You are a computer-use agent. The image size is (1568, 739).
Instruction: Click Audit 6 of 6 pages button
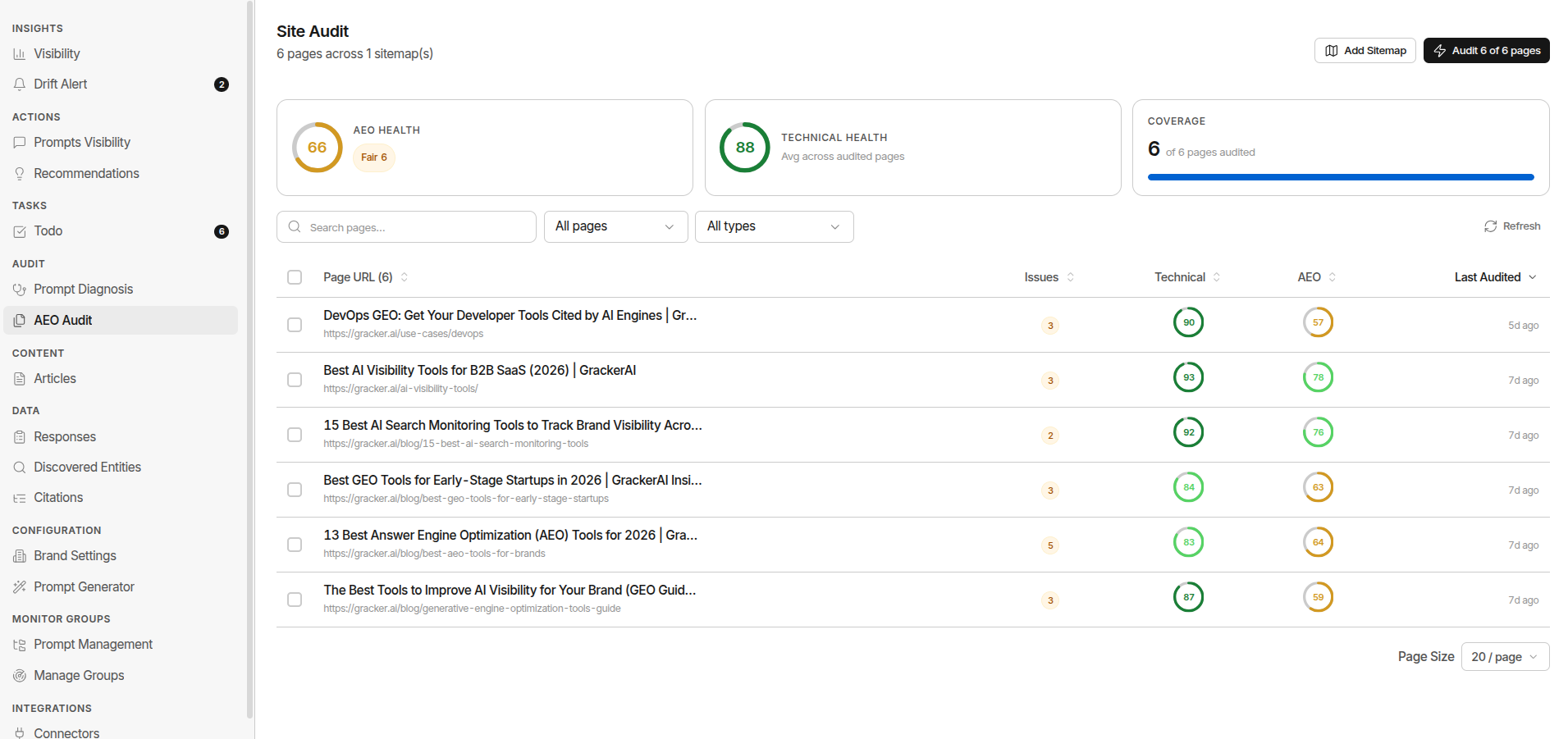pos(1486,51)
